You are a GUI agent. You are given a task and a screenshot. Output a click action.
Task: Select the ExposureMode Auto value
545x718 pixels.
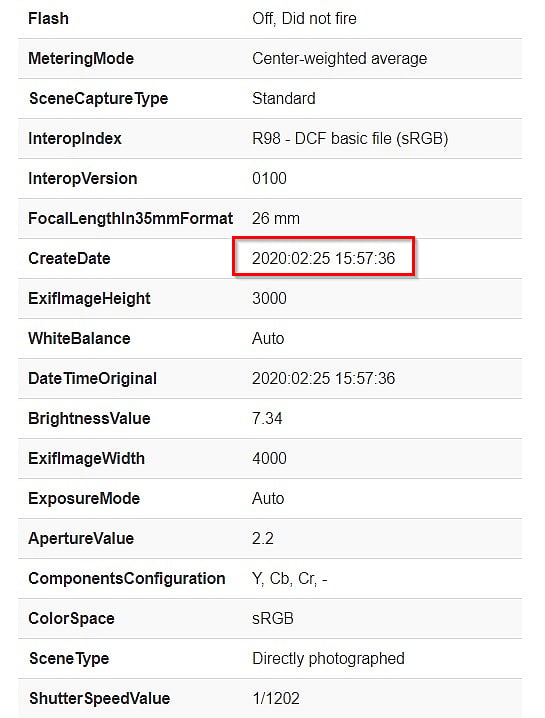(268, 498)
